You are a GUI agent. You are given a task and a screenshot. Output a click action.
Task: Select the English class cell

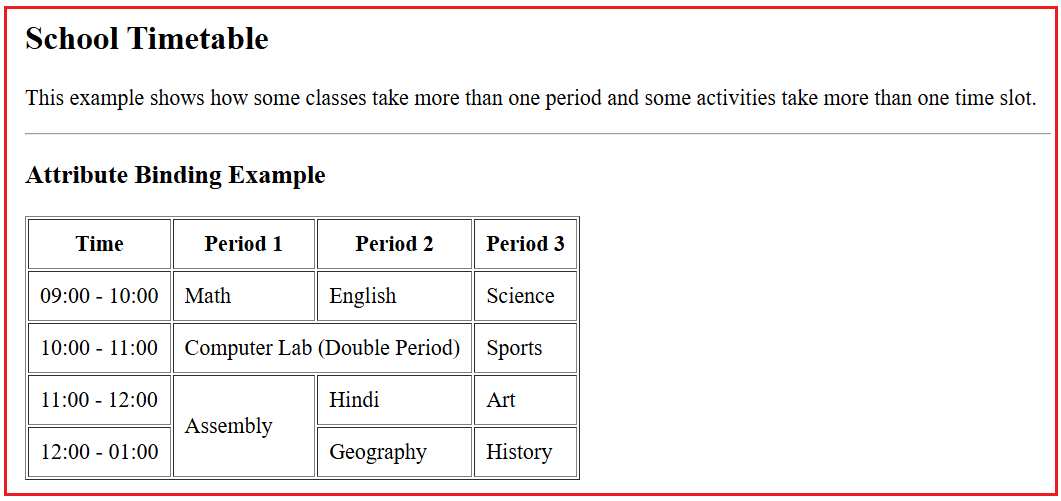(394, 296)
